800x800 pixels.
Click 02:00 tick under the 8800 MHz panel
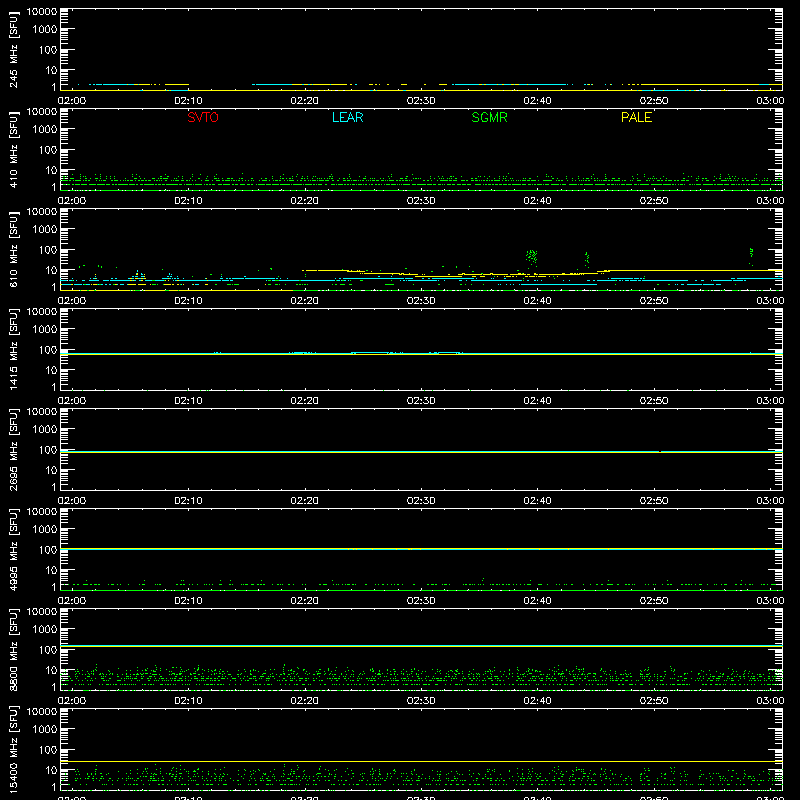point(72,701)
